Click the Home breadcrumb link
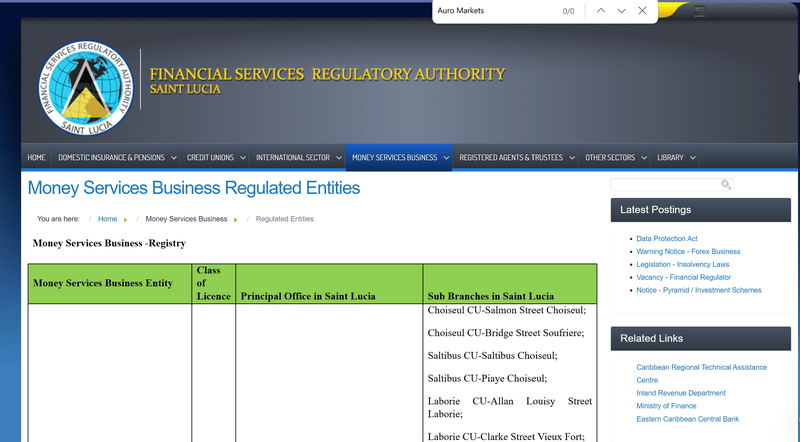Image resolution: width=800 pixels, height=442 pixels. [x=107, y=218]
